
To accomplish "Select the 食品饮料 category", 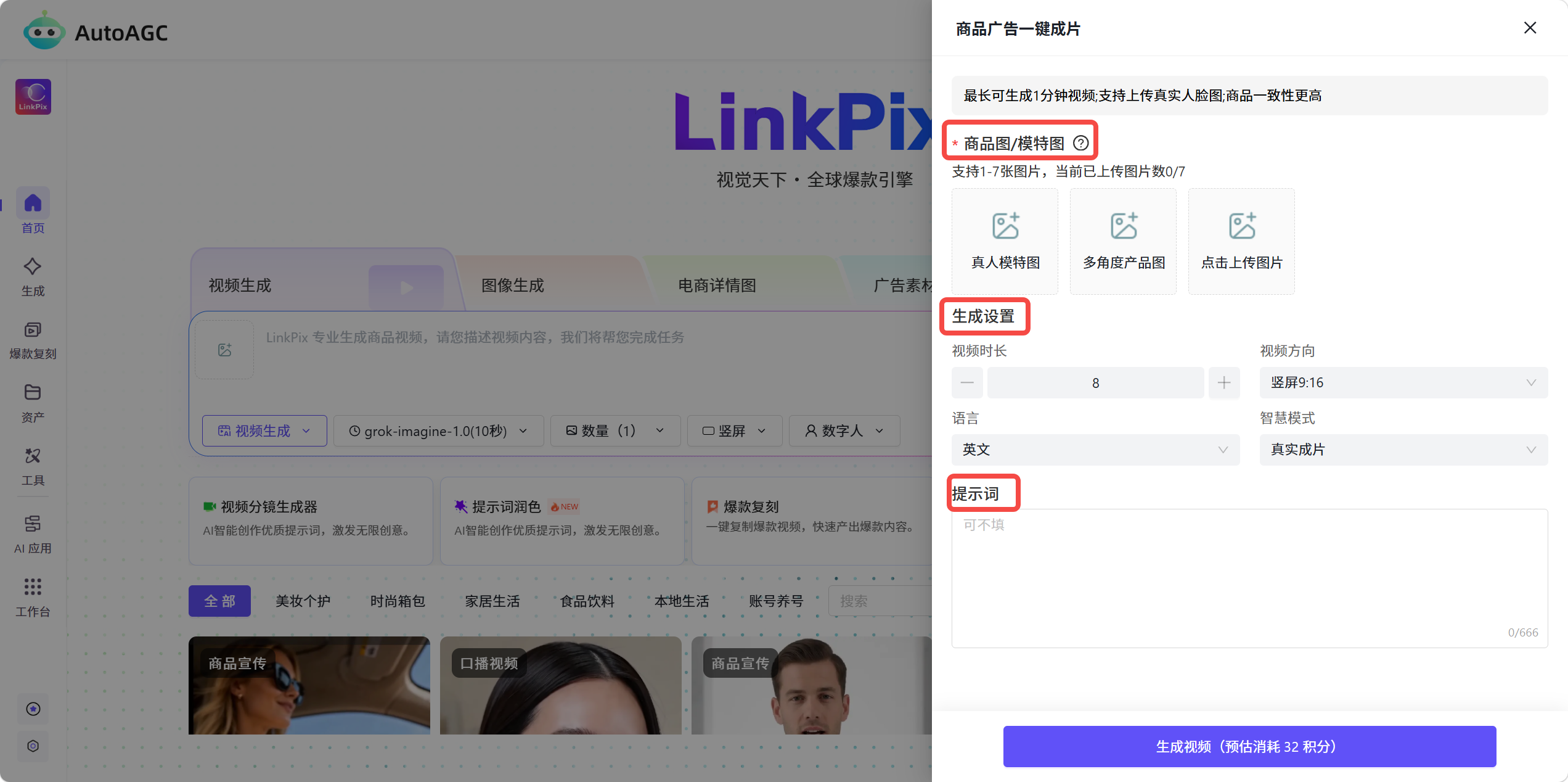I will (587, 601).
